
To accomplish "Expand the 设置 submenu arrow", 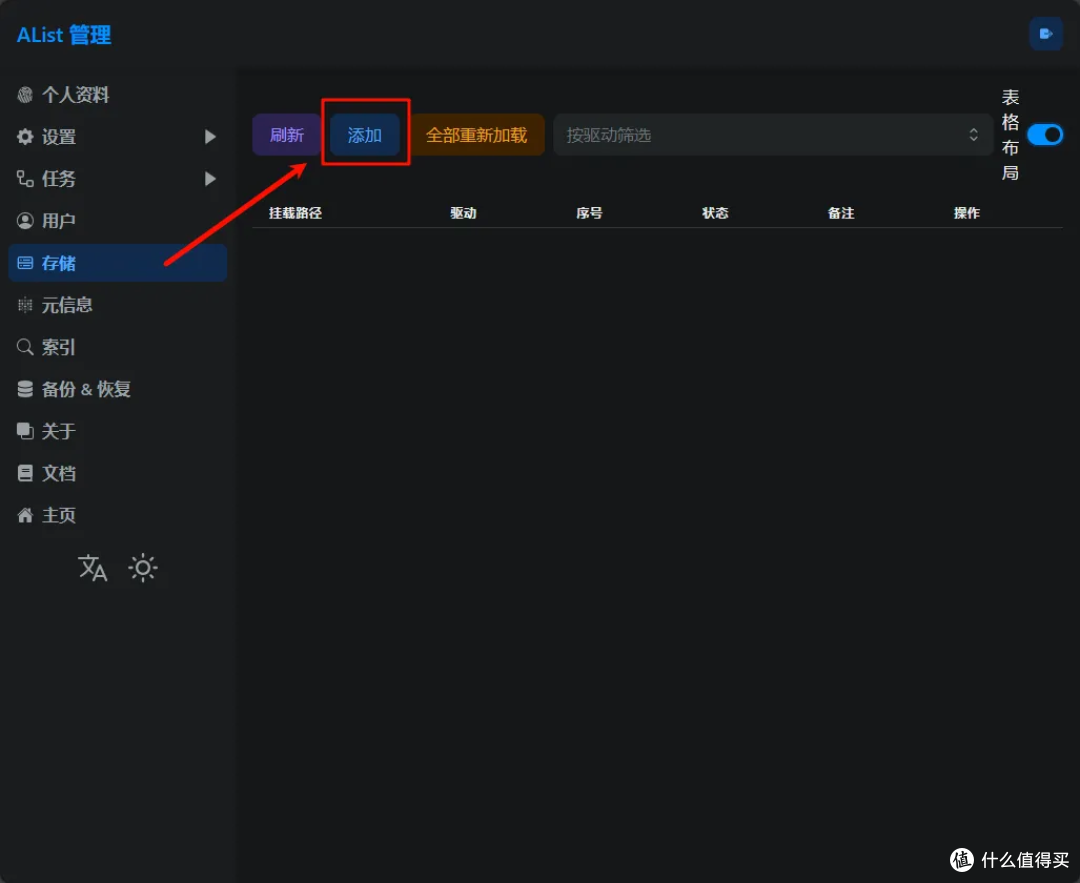I will (x=210, y=136).
